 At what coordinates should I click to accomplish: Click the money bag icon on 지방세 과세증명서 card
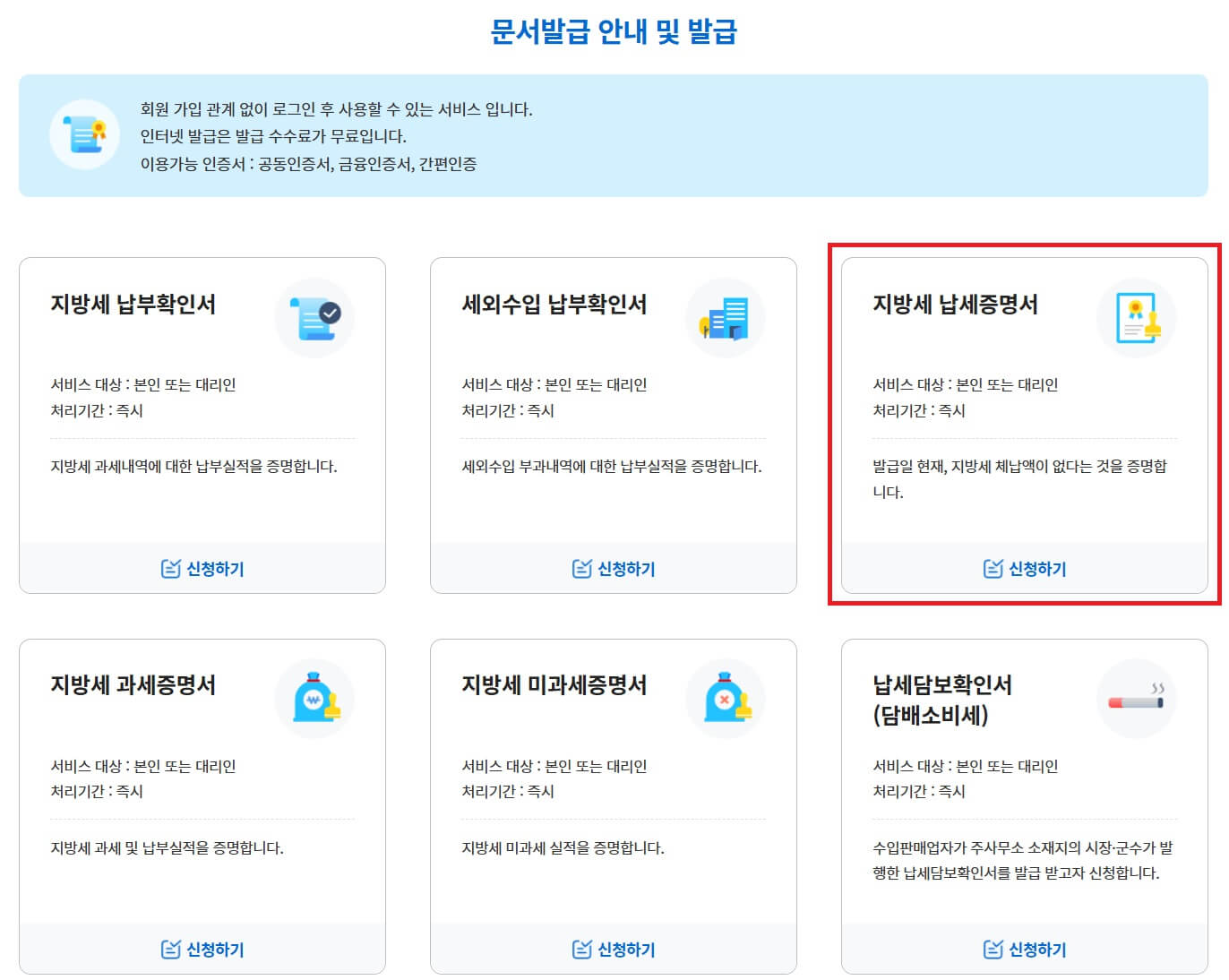(x=314, y=700)
